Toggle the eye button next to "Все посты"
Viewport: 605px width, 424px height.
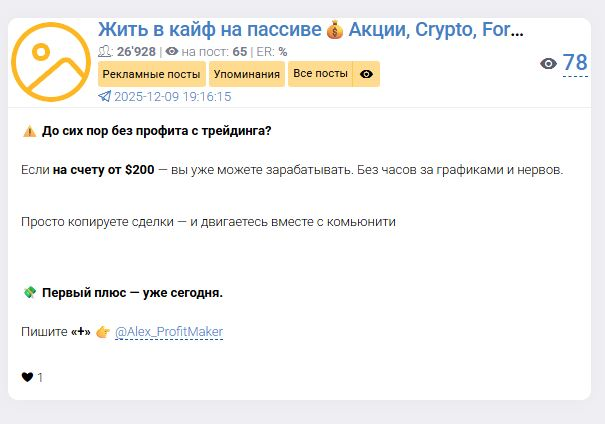(367, 74)
